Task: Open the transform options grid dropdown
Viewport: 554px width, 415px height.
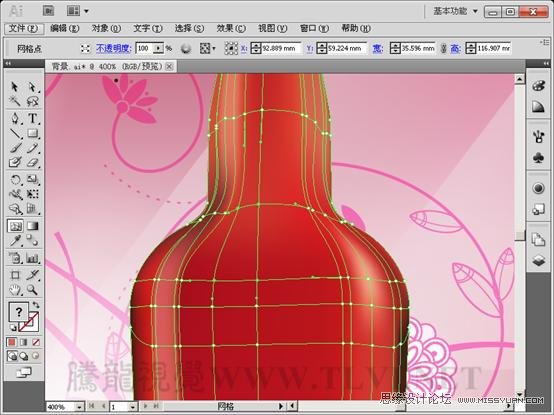Action: (x=207, y=48)
